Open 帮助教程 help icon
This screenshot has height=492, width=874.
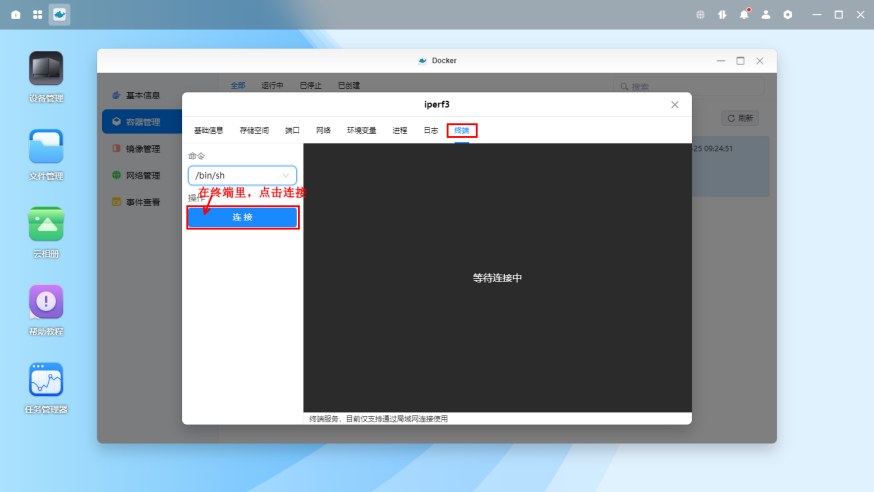click(46, 302)
